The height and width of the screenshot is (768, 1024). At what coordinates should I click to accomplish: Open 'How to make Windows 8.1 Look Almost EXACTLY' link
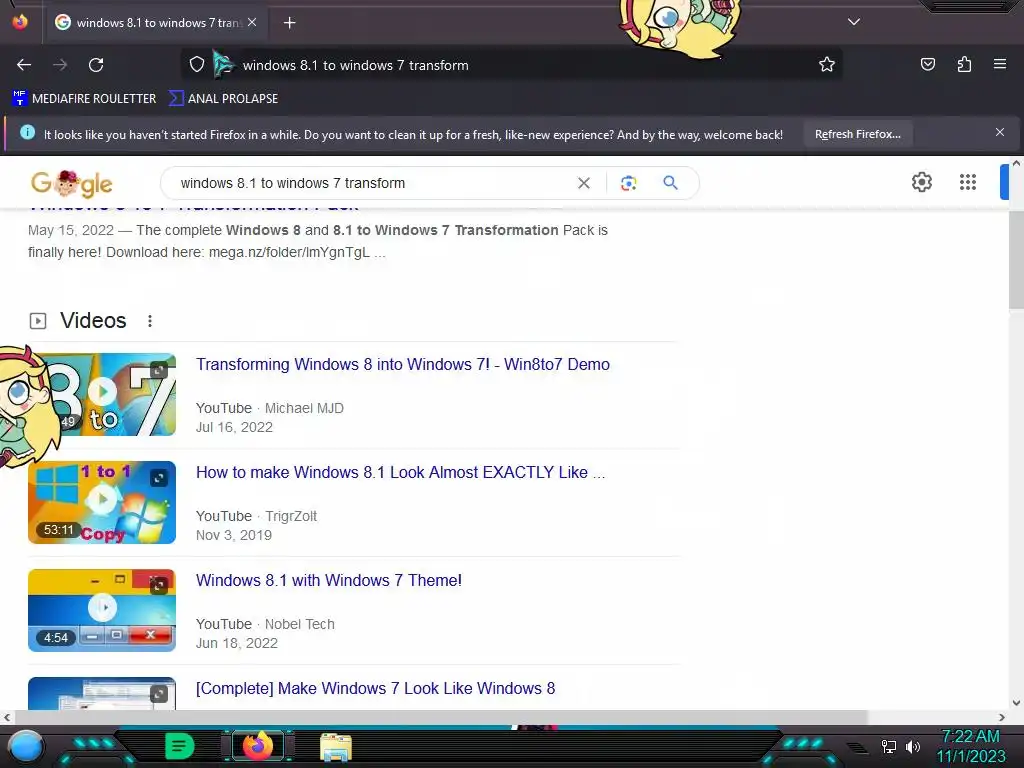pyautogui.click(x=400, y=472)
